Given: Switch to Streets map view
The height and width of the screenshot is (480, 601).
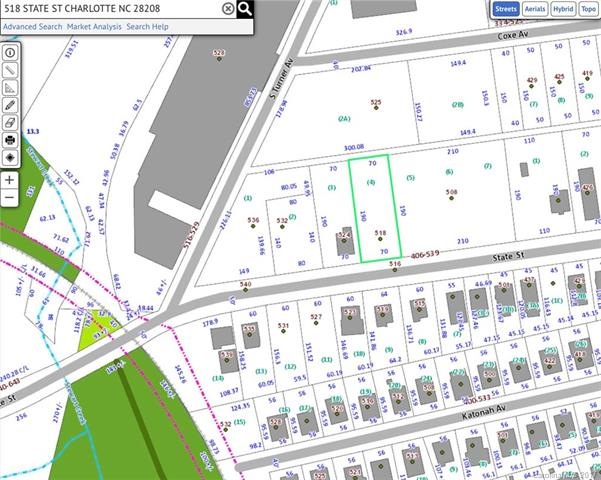Looking at the screenshot, I should 506,9.
